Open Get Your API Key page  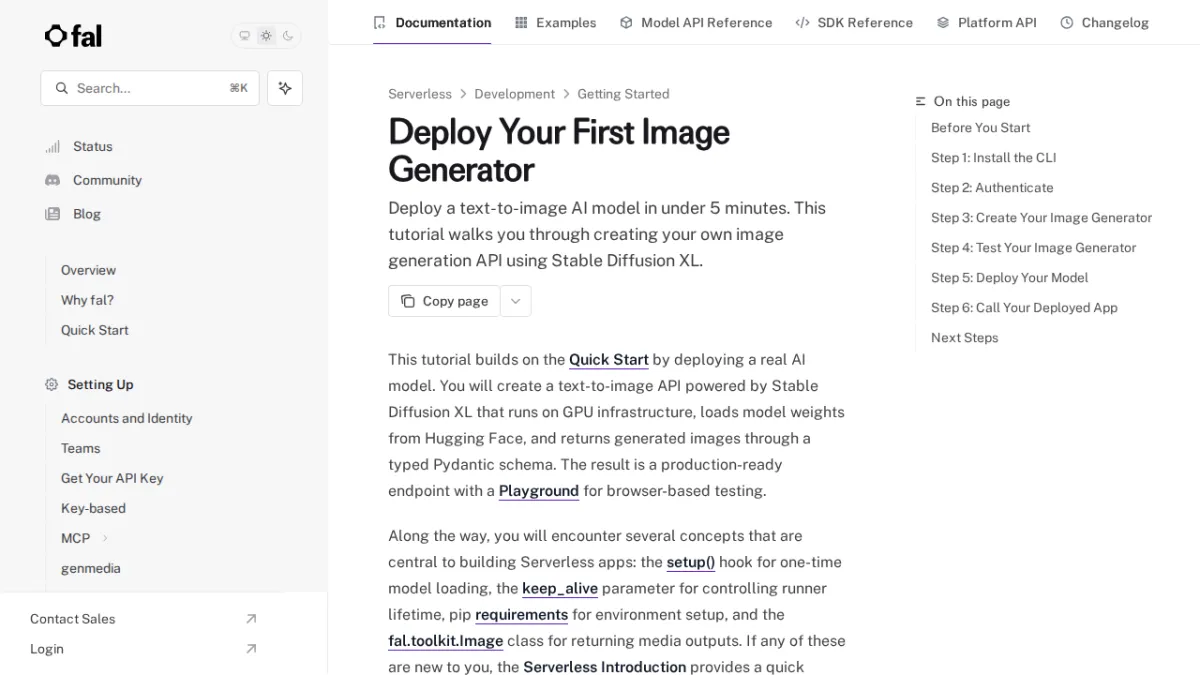[112, 478]
